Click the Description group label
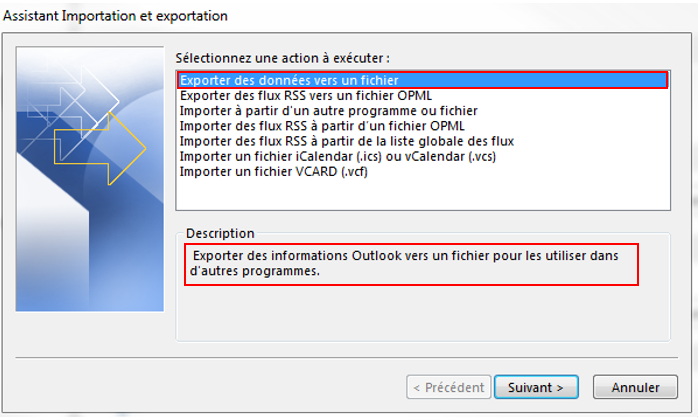The width and height of the screenshot is (698, 417). click(x=220, y=233)
